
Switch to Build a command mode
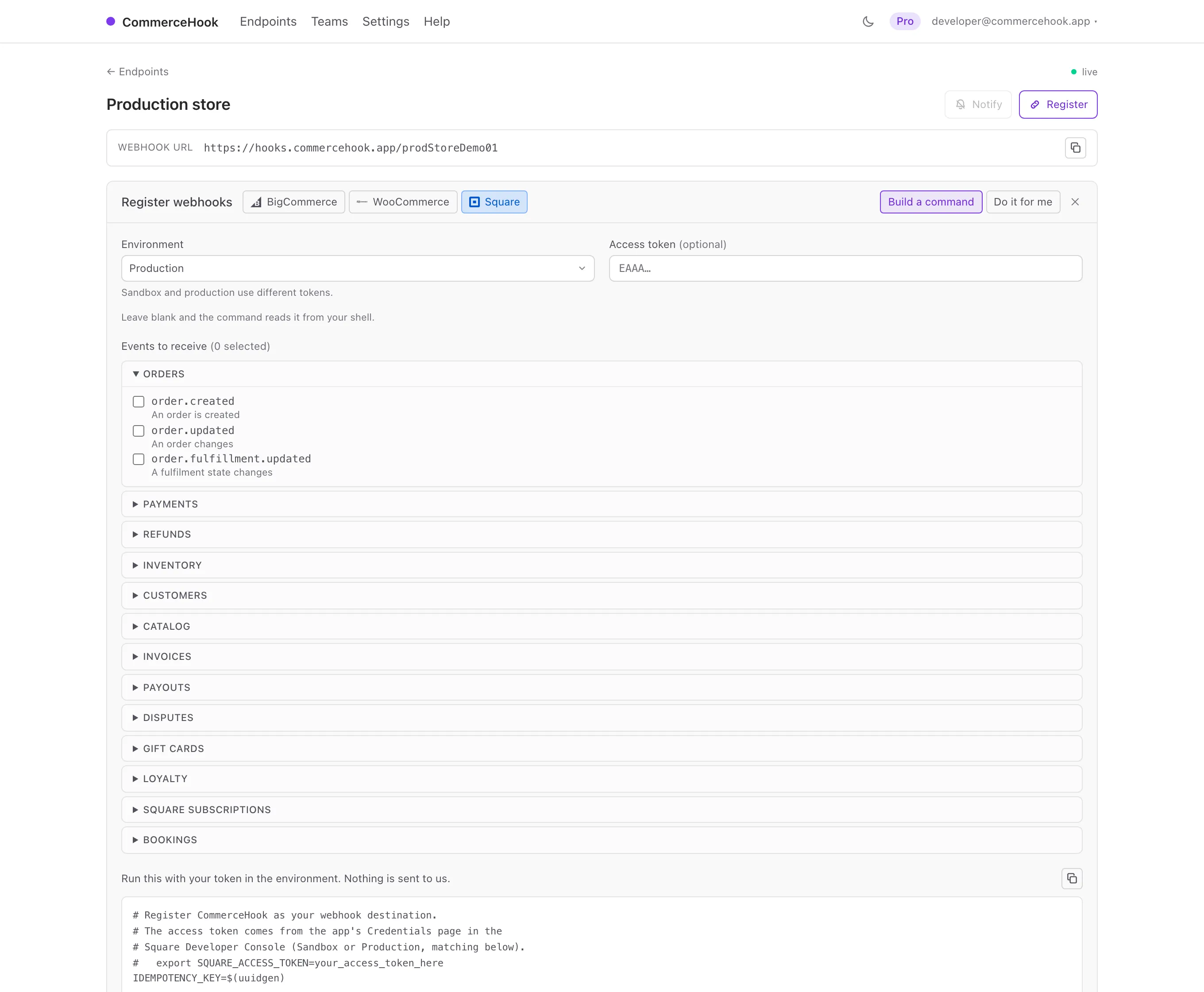(x=930, y=201)
